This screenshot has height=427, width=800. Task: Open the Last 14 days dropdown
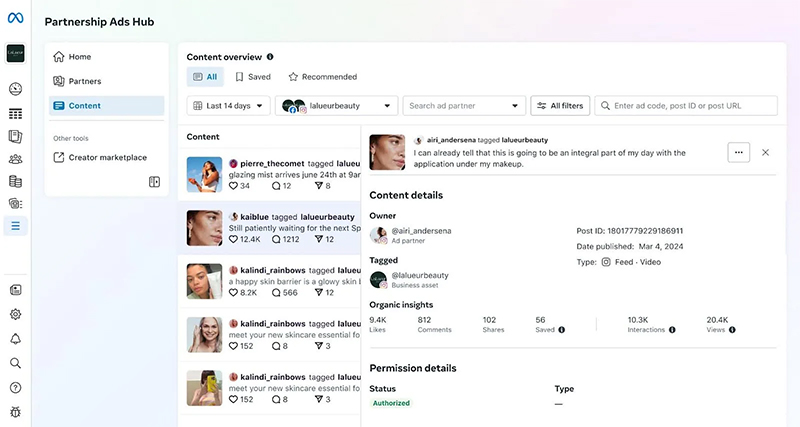[229, 106]
